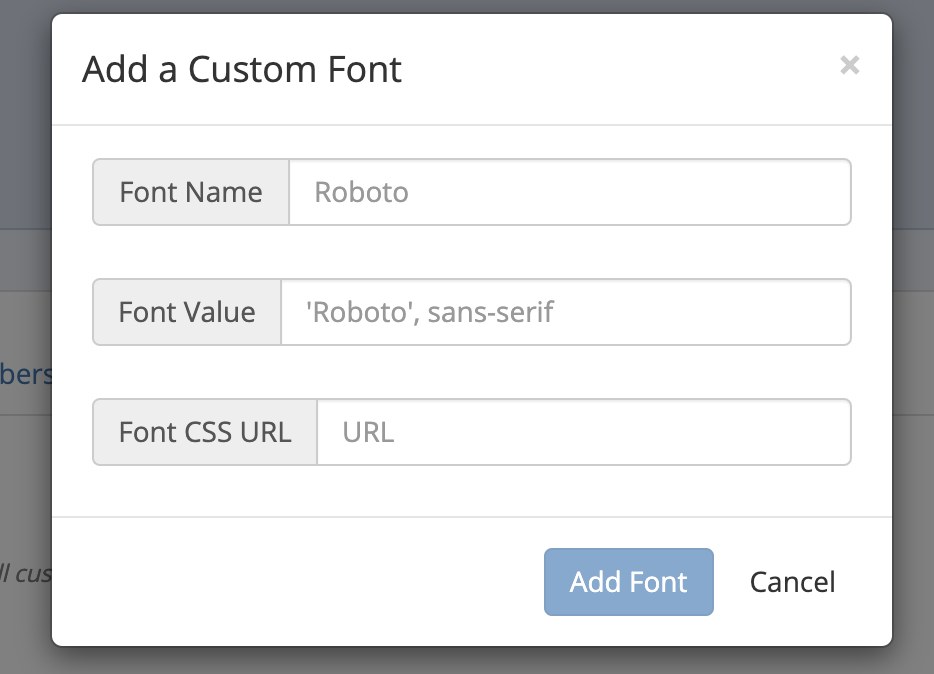Click the Font CSS URL label
The height and width of the screenshot is (674, 934).
pyautogui.click(x=204, y=432)
